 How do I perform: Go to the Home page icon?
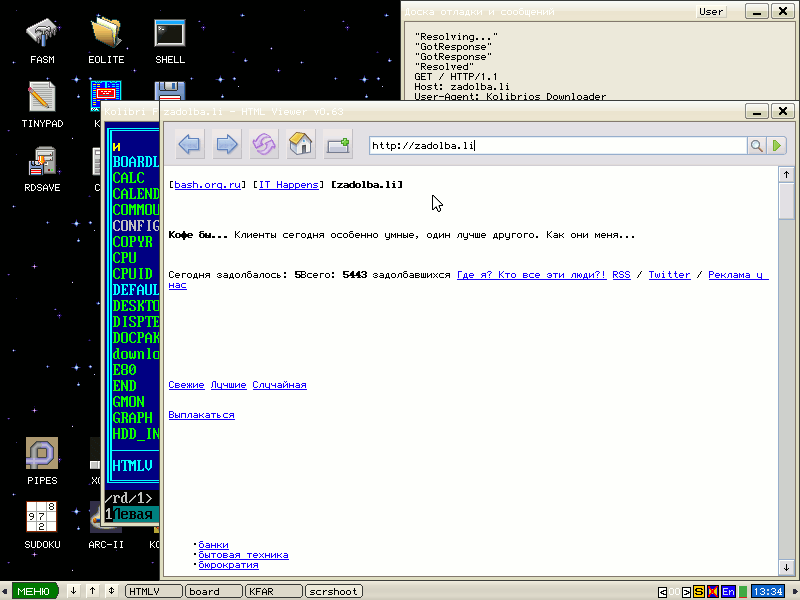tap(301, 145)
